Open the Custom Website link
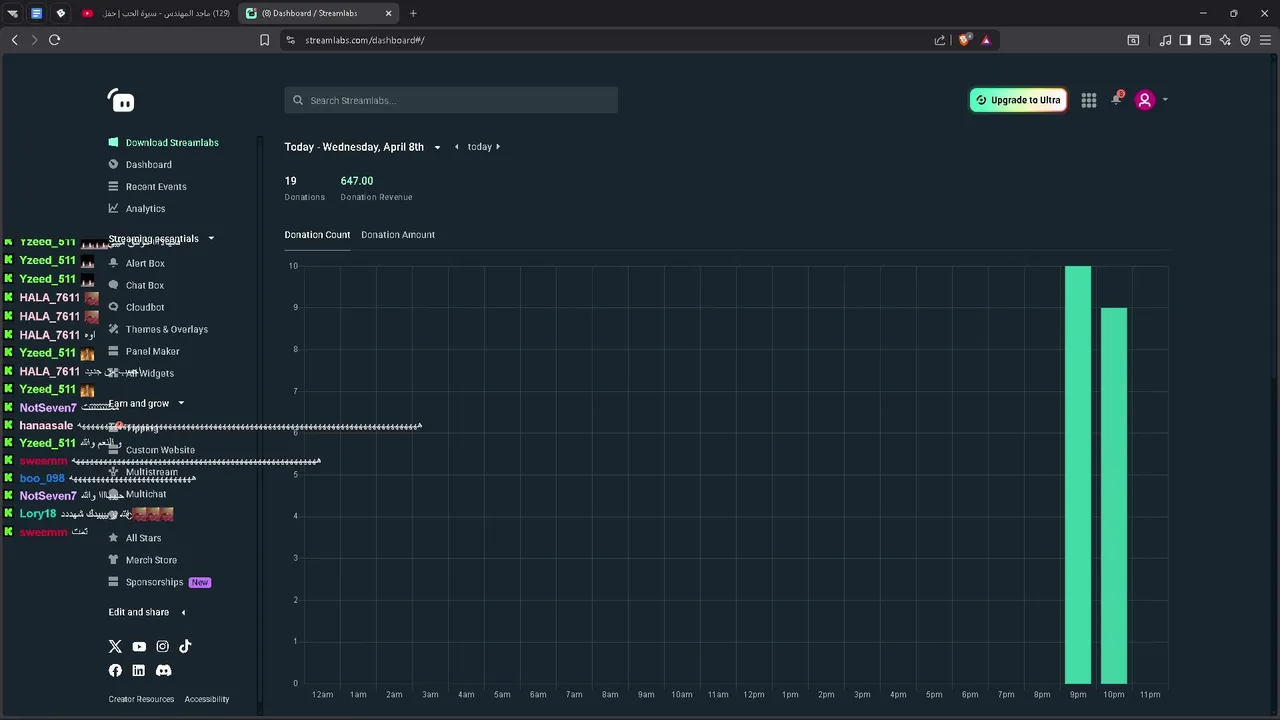The width and height of the screenshot is (1280, 720). [160, 450]
